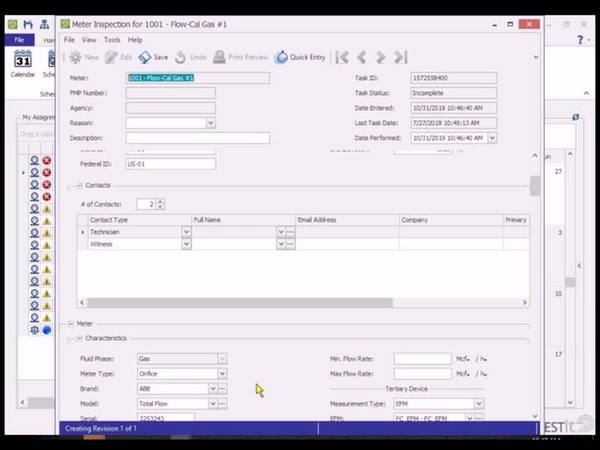Jump to the last record arrow
This screenshot has width=600, height=450.
point(401,58)
